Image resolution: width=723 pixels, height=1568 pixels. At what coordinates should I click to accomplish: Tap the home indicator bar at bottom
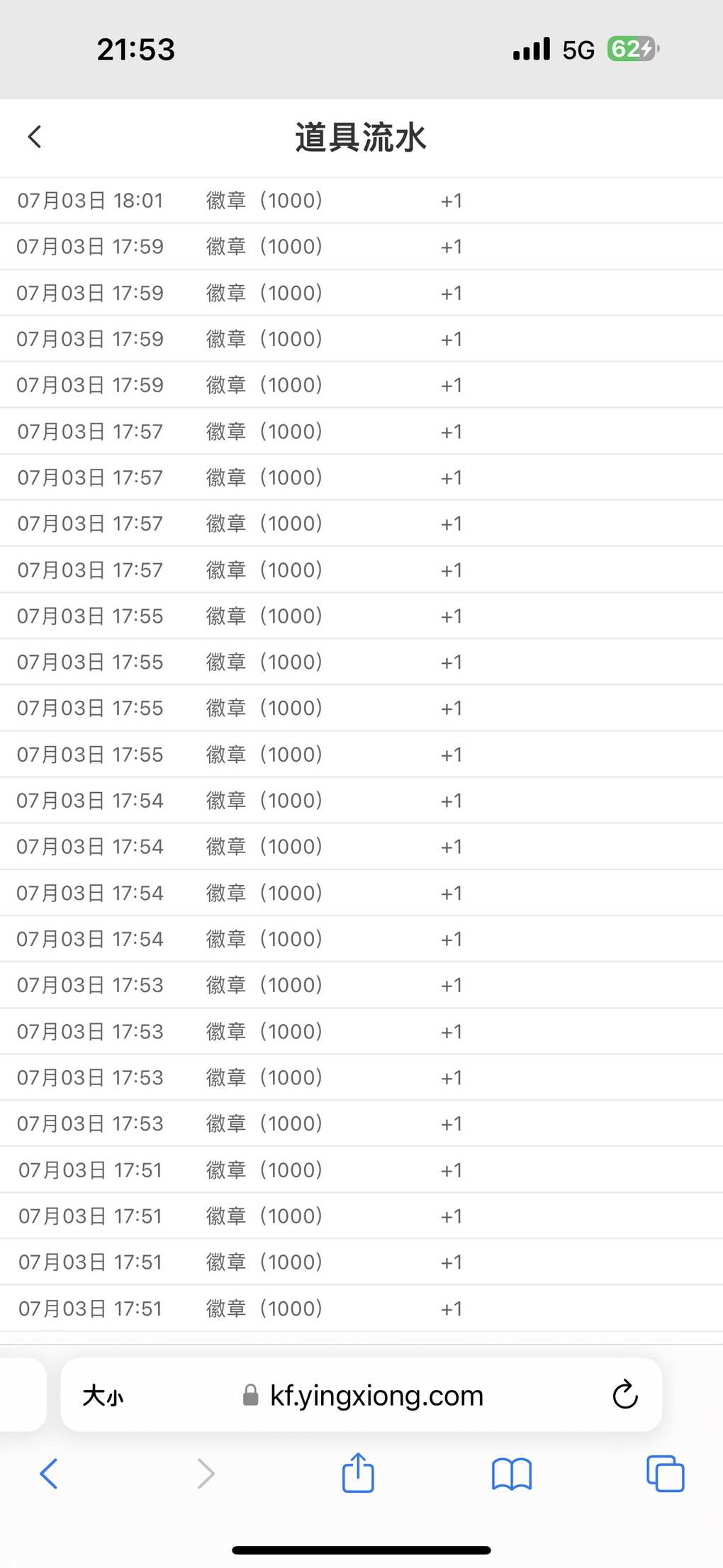(361, 1550)
